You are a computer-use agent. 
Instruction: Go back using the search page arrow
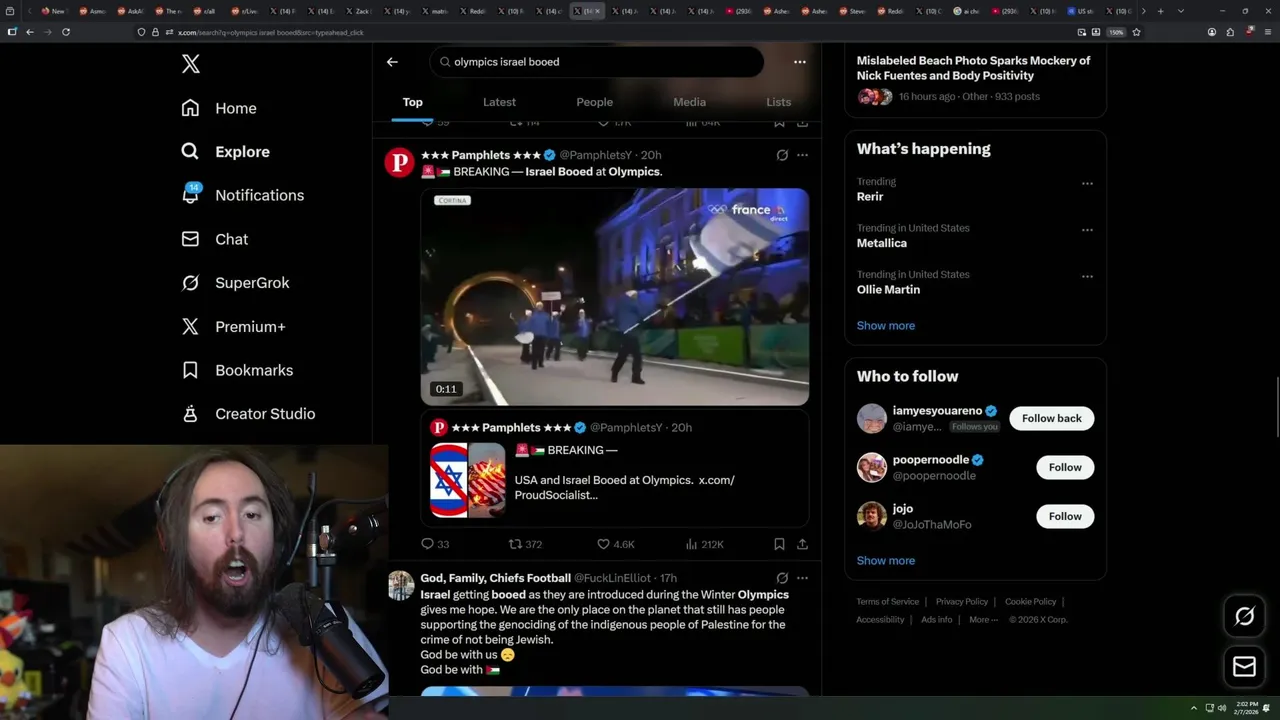coord(392,62)
